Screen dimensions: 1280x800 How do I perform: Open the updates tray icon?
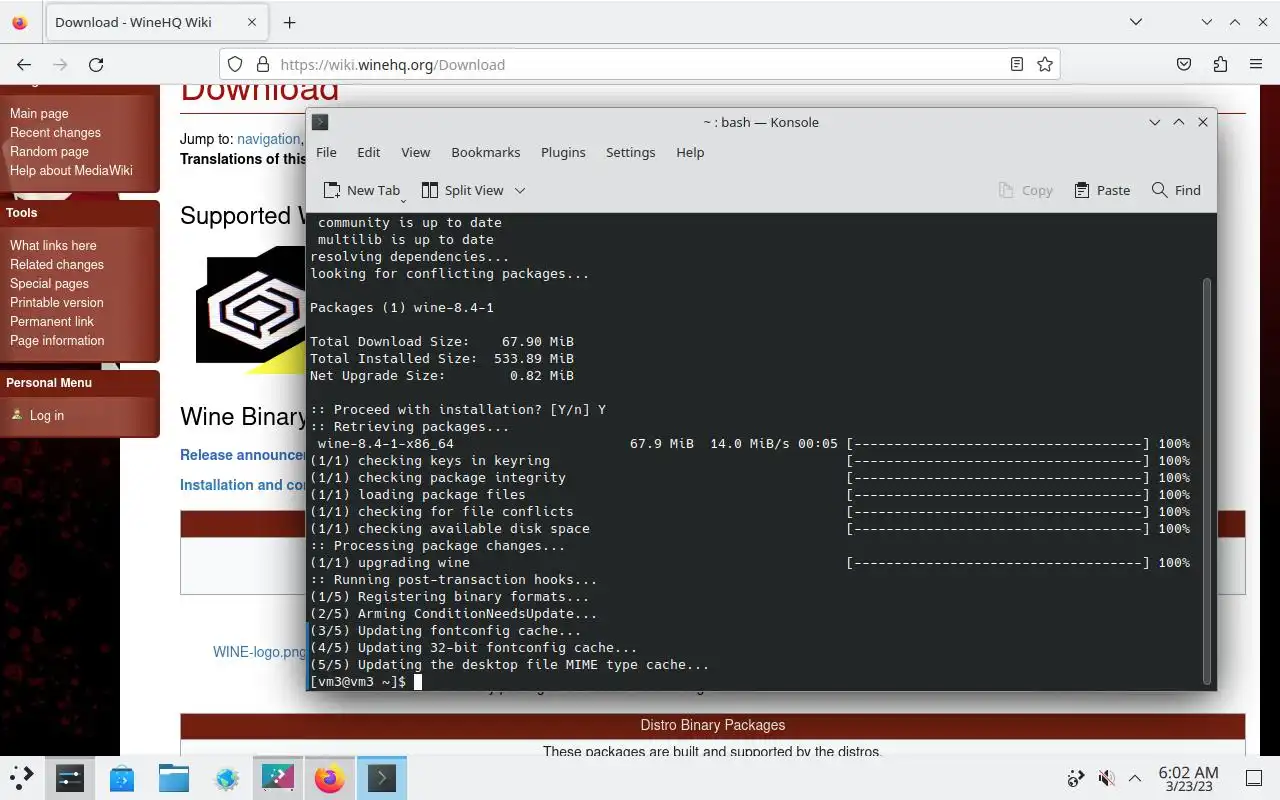pyautogui.click(x=1076, y=778)
